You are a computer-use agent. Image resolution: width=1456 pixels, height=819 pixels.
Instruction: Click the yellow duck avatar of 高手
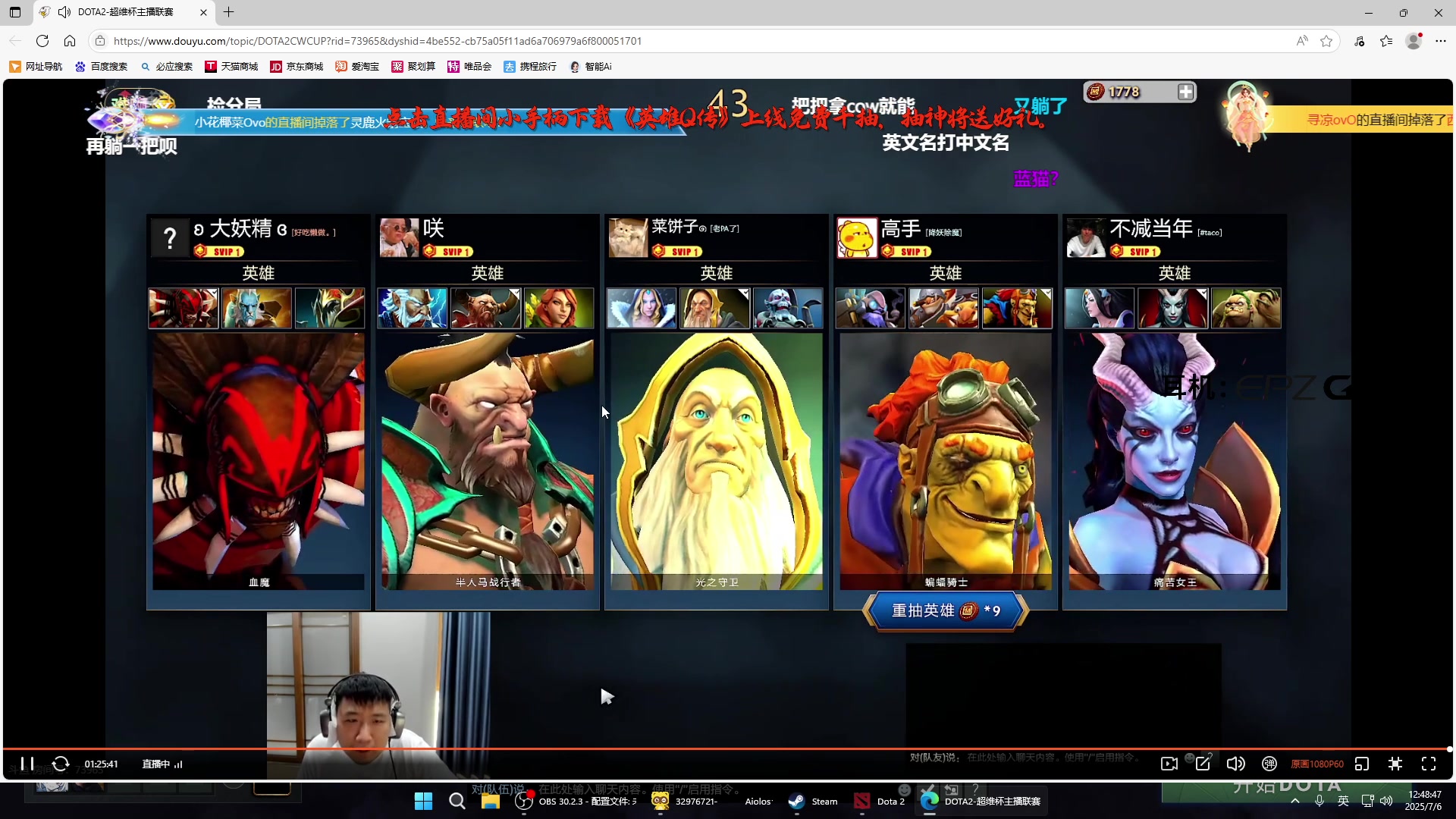[857, 238]
